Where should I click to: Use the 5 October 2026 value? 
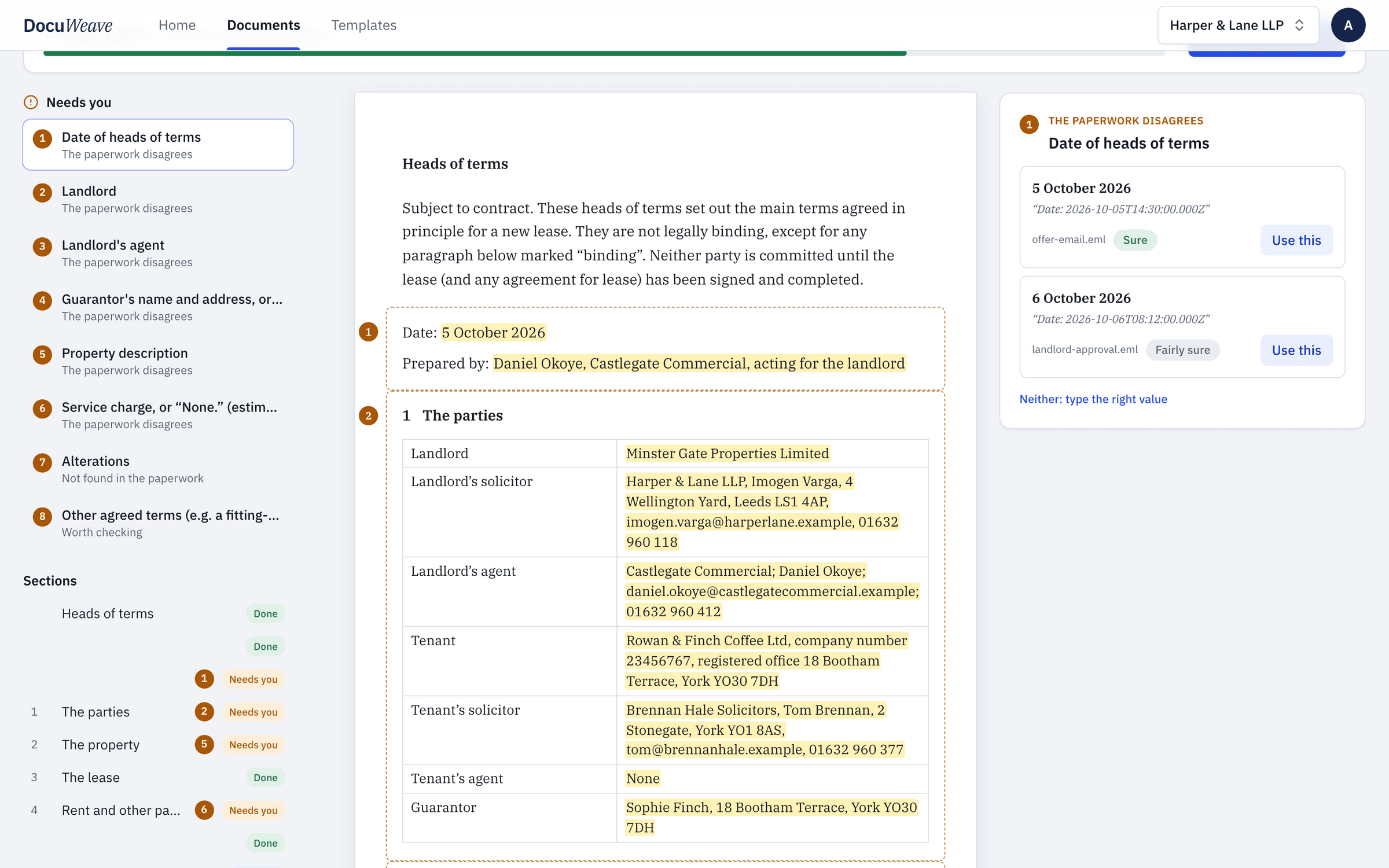pos(1296,240)
